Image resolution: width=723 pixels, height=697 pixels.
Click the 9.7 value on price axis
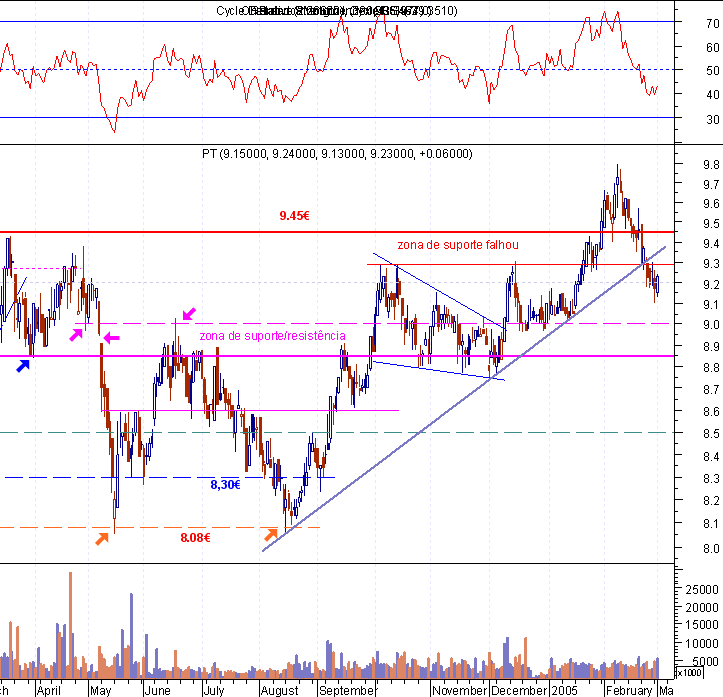pyautogui.click(x=711, y=184)
